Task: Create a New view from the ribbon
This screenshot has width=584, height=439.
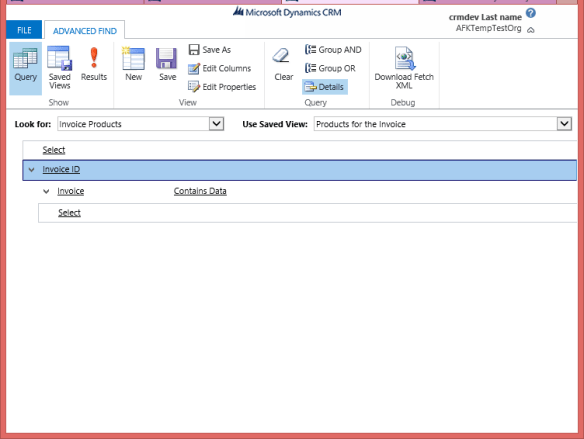Action: (133, 64)
